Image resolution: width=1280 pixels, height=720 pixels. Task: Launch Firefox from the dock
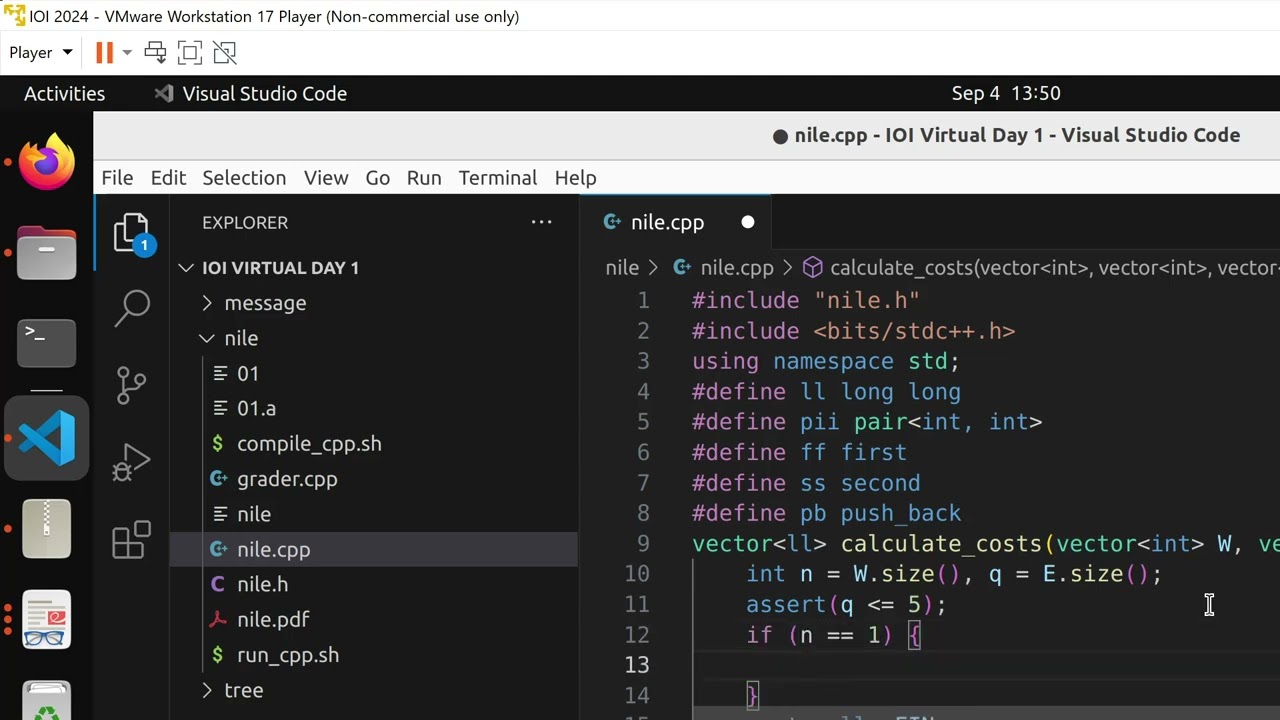47,163
